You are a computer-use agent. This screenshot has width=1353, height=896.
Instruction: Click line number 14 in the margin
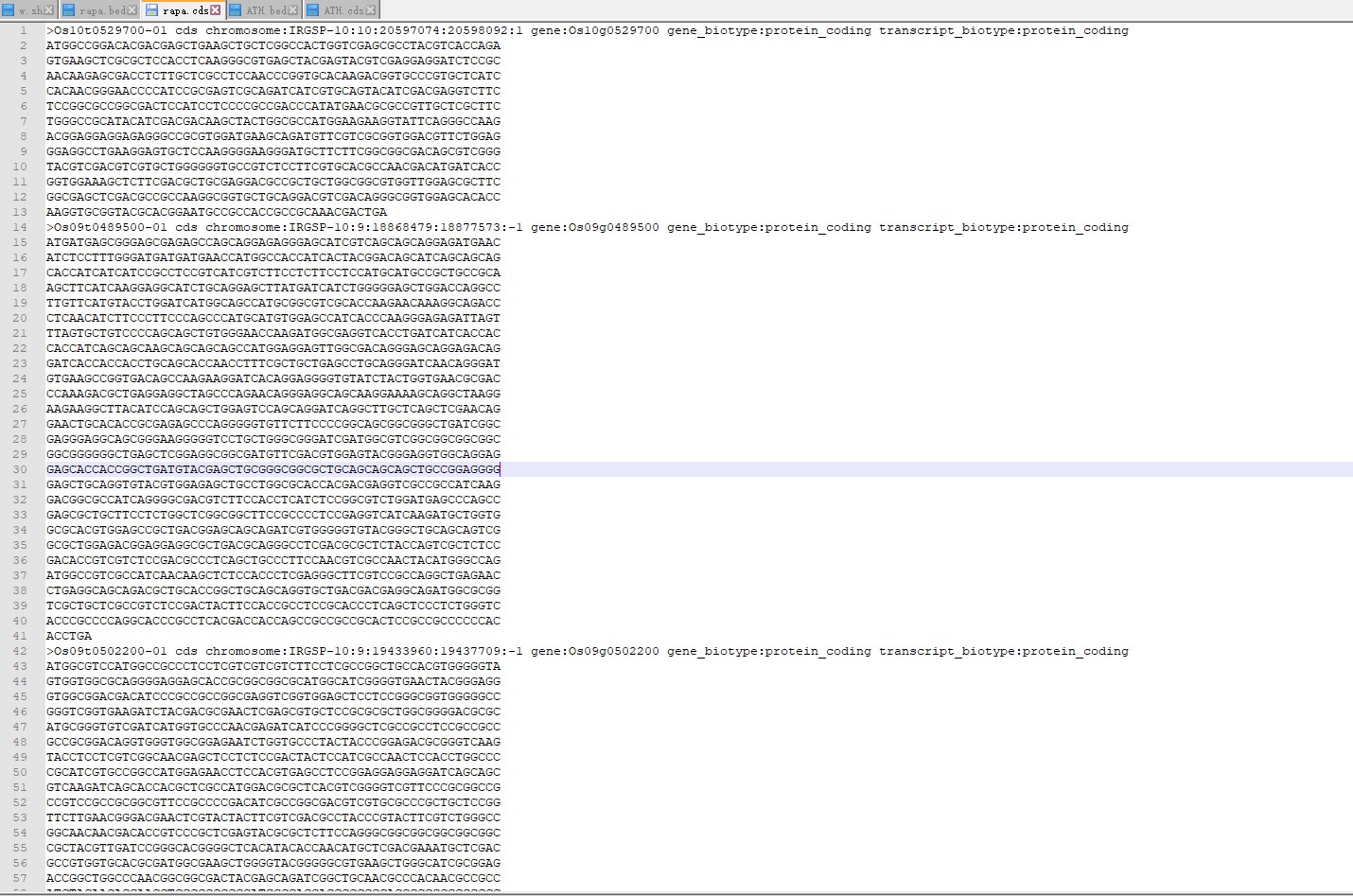point(20,227)
